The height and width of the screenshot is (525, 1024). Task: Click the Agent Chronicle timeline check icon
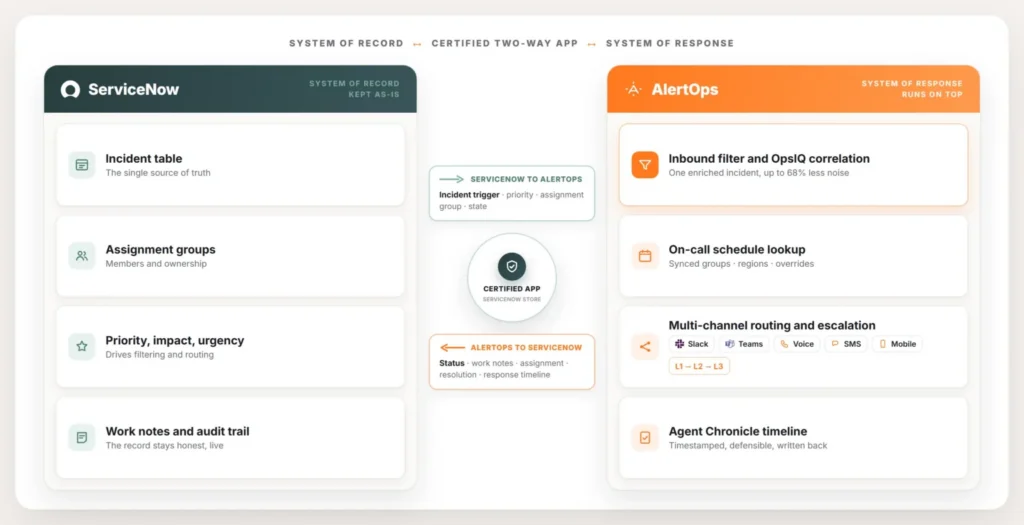(645, 438)
